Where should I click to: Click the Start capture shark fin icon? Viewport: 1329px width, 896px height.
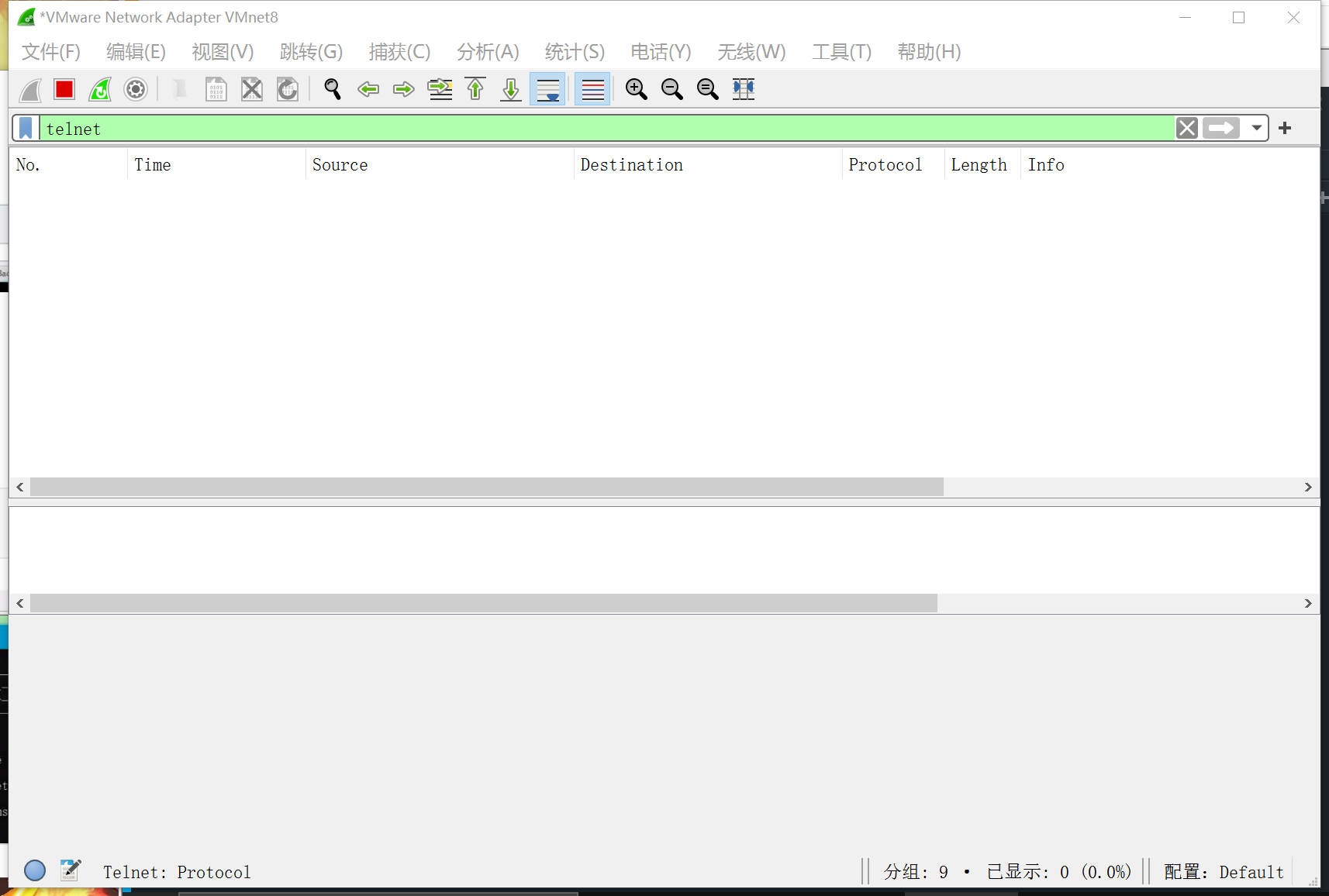click(30, 89)
